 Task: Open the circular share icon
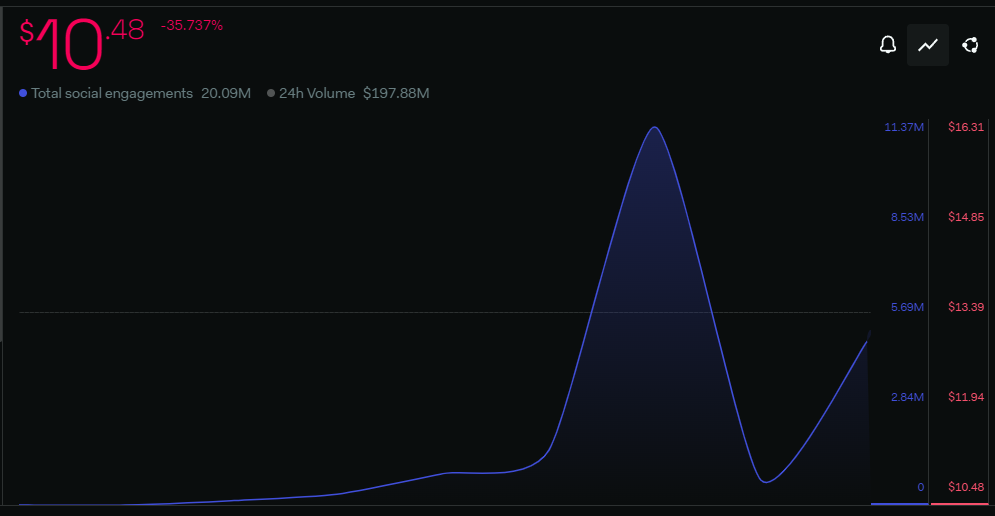[x=970, y=45]
